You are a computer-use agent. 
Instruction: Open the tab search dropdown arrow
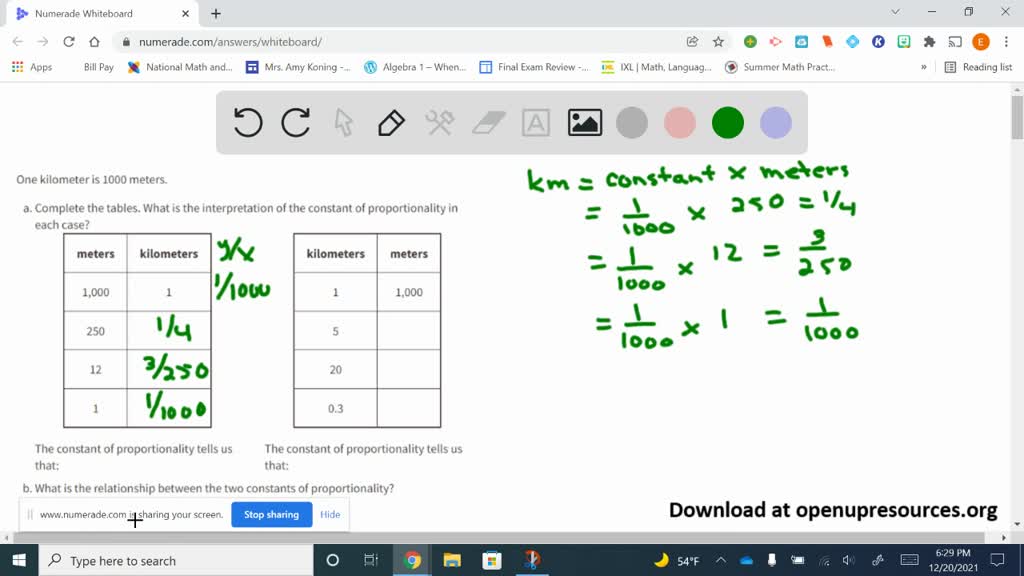895,12
